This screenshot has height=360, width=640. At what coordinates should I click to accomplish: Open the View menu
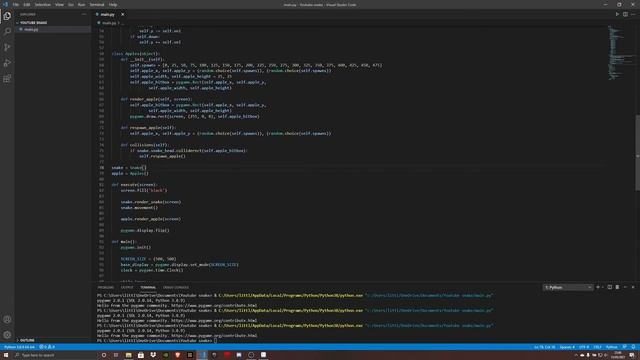[59, 4]
